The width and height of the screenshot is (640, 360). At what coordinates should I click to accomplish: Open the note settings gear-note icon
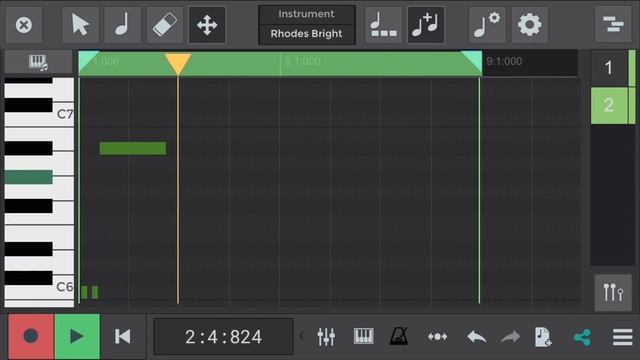point(487,25)
